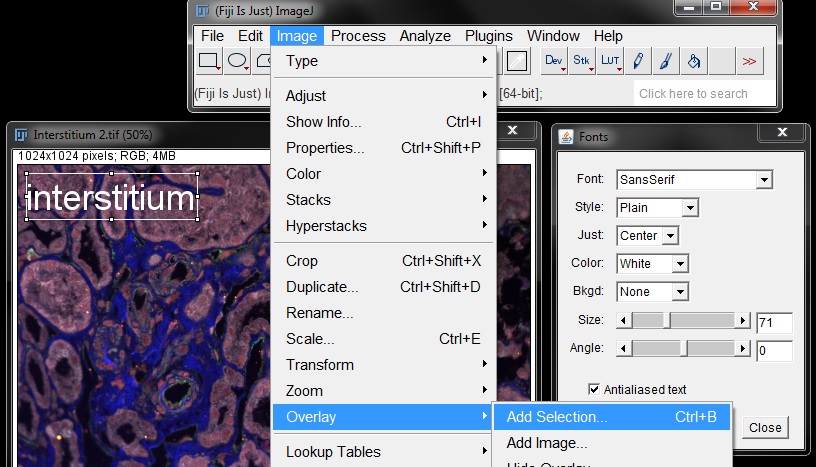This screenshot has height=467, width=816.
Task: Open the Stk stacks menu tool
Action: (582, 61)
